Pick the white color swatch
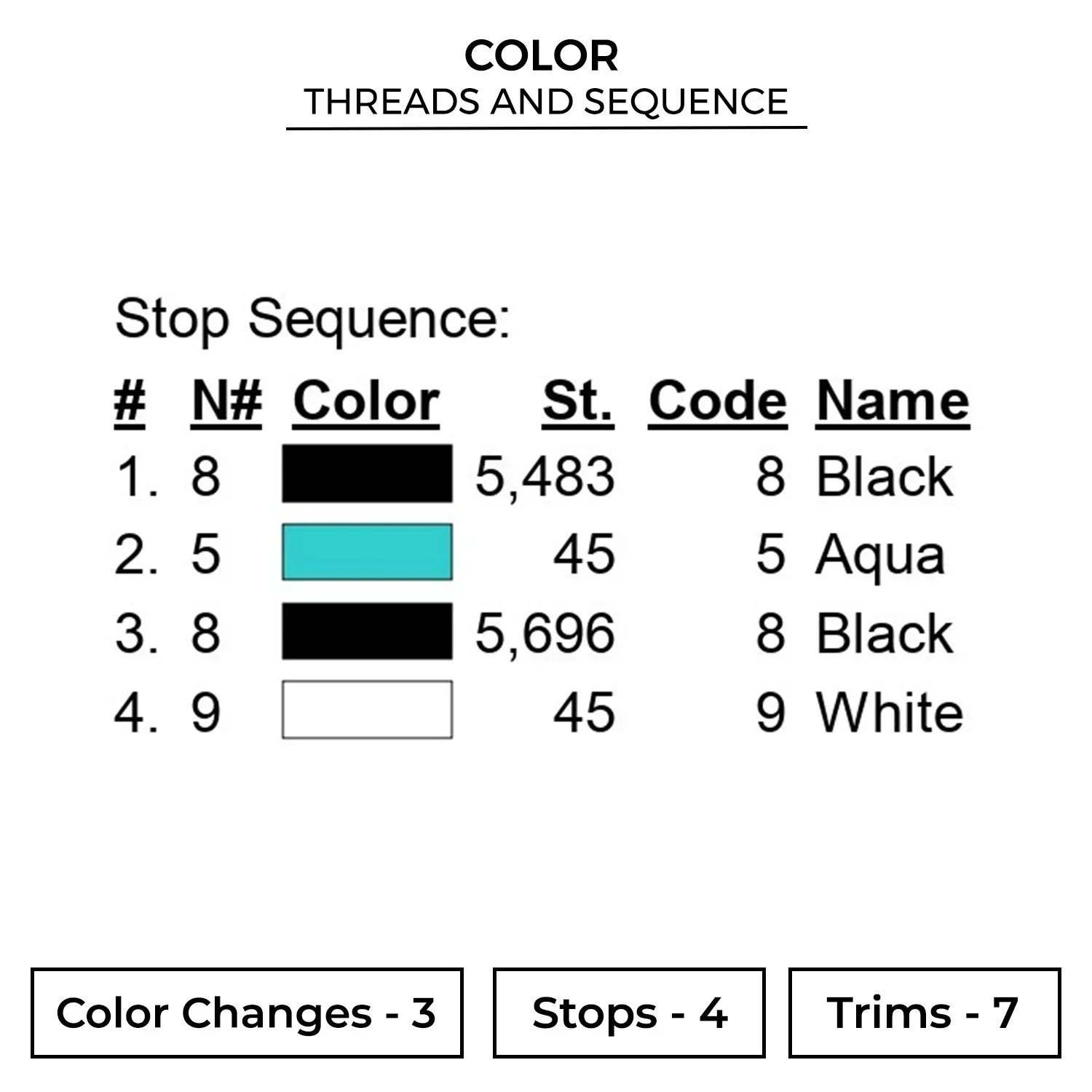The width and height of the screenshot is (1092, 1092). (x=367, y=710)
